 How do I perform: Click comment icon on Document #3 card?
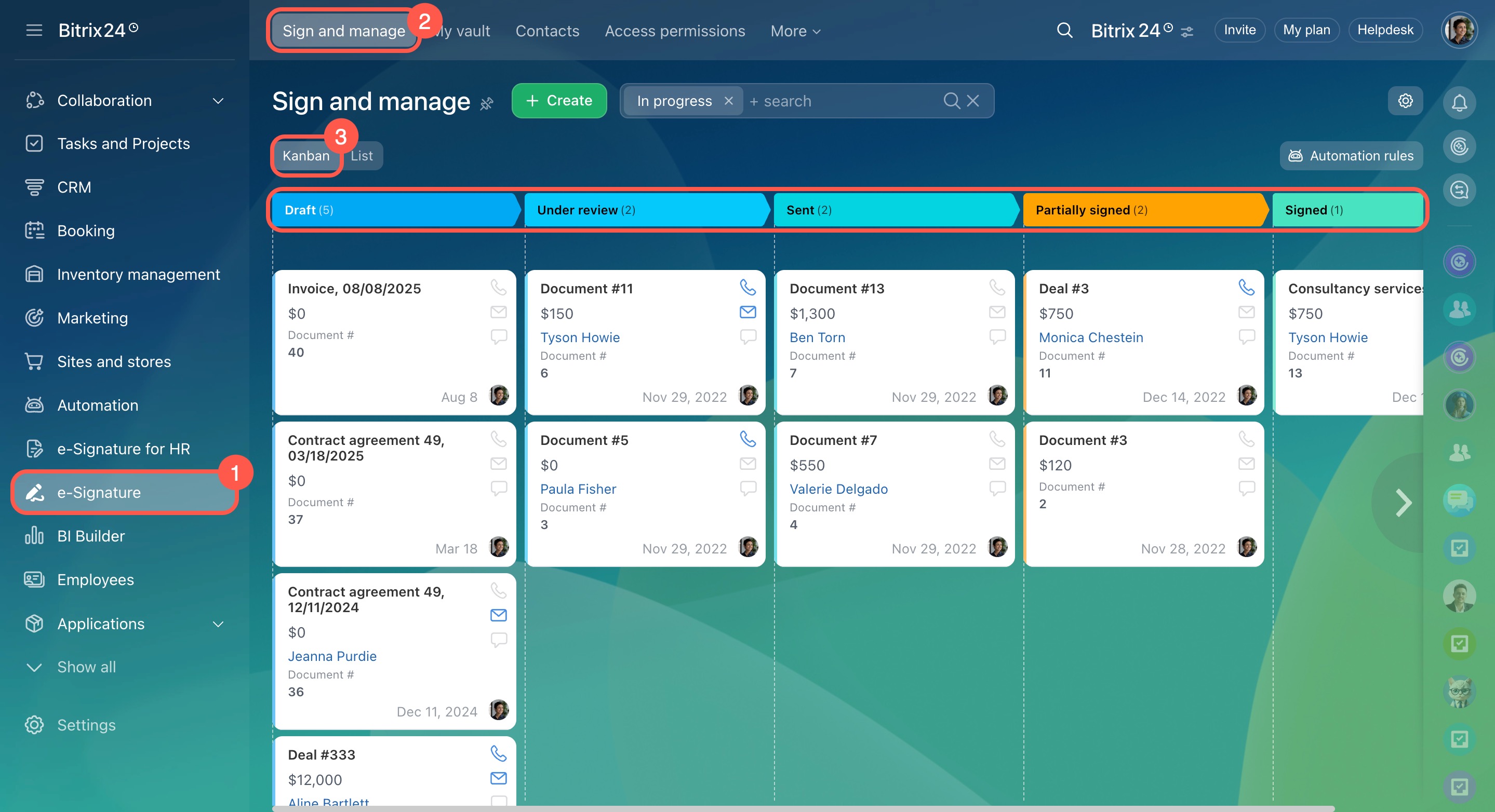[x=1246, y=489]
